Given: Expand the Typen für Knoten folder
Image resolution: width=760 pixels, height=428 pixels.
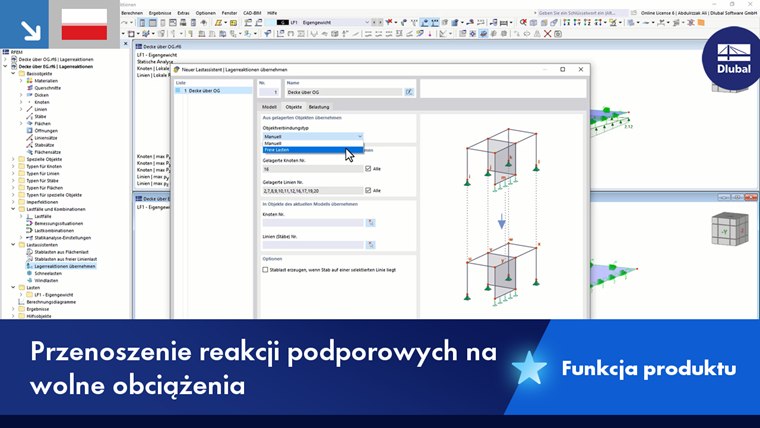Looking at the screenshot, I should [13, 166].
